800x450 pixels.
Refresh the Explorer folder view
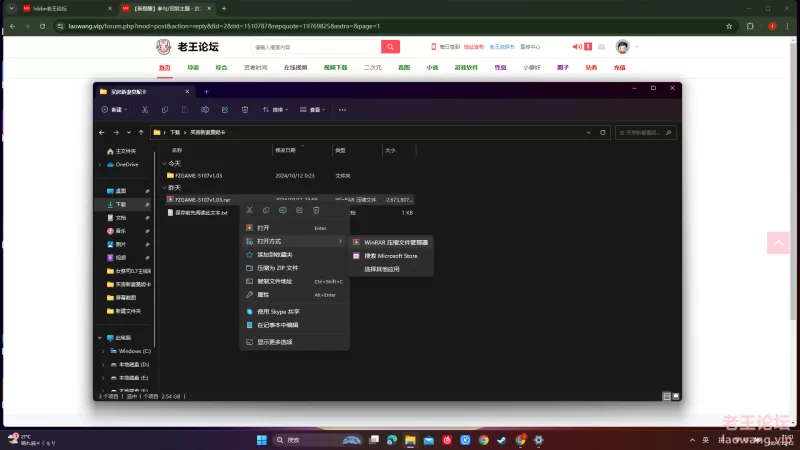click(603, 133)
